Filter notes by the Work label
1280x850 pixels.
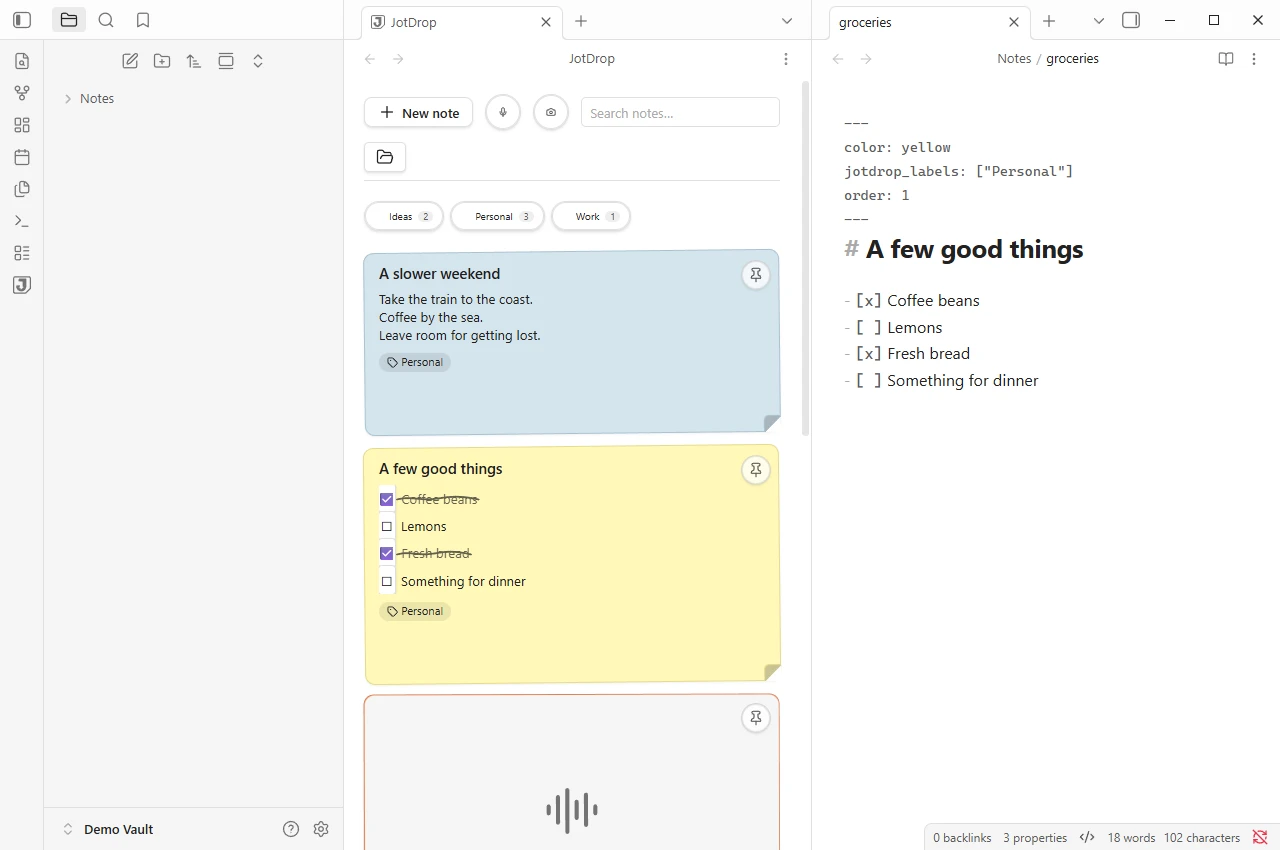coord(591,217)
